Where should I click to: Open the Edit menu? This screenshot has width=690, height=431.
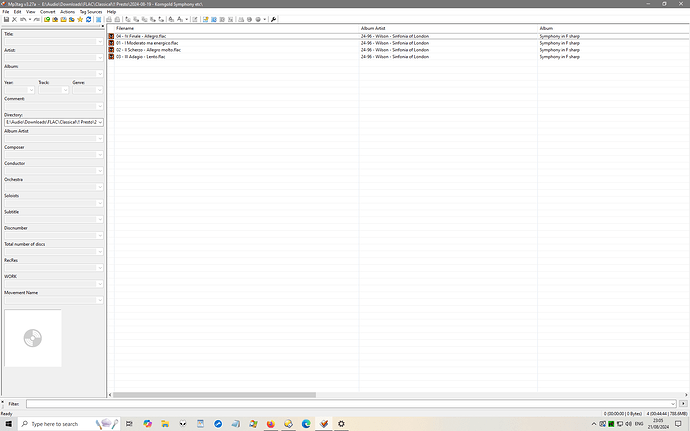[17, 12]
